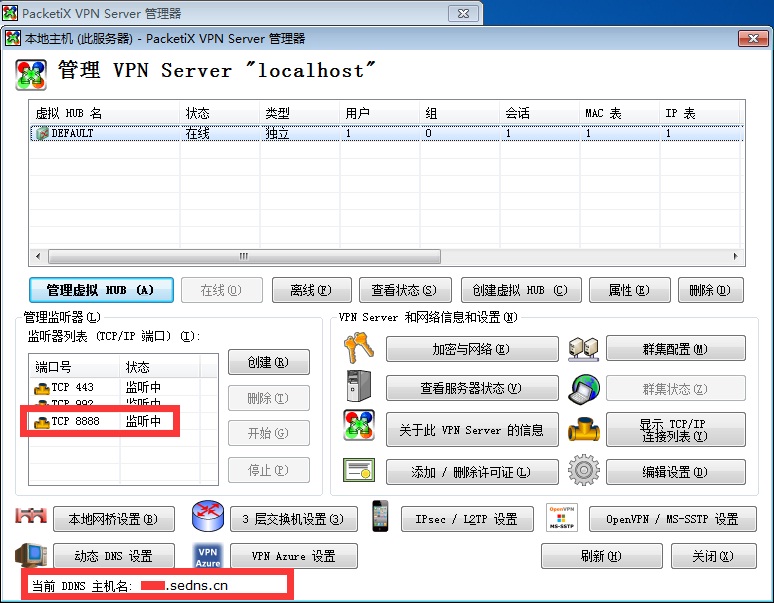Viewport: 774px width, 603px height.
Task: Open 群集配置 (M)
Action: [675, 349]
